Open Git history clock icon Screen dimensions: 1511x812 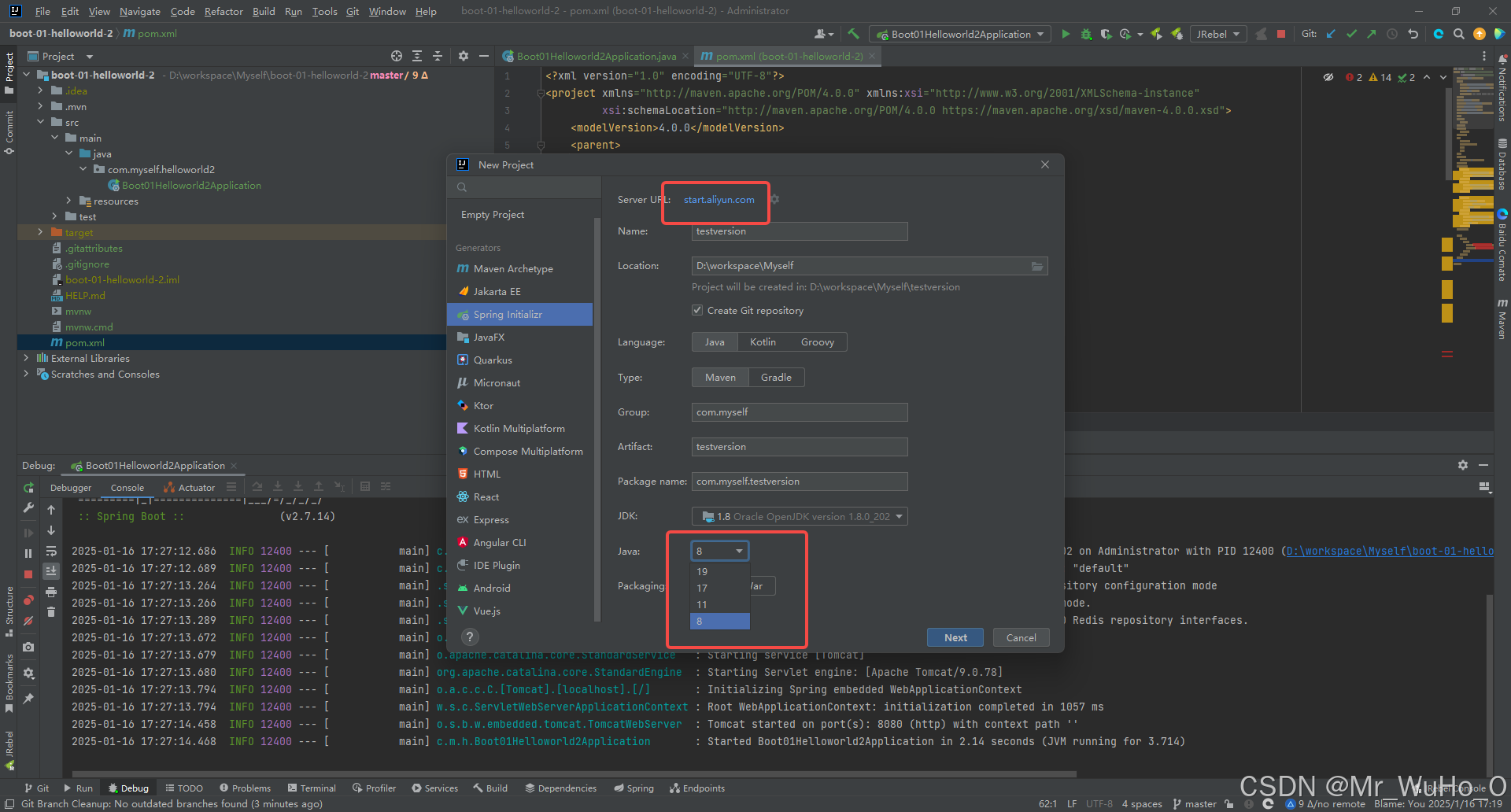(x=1392, y=34)
